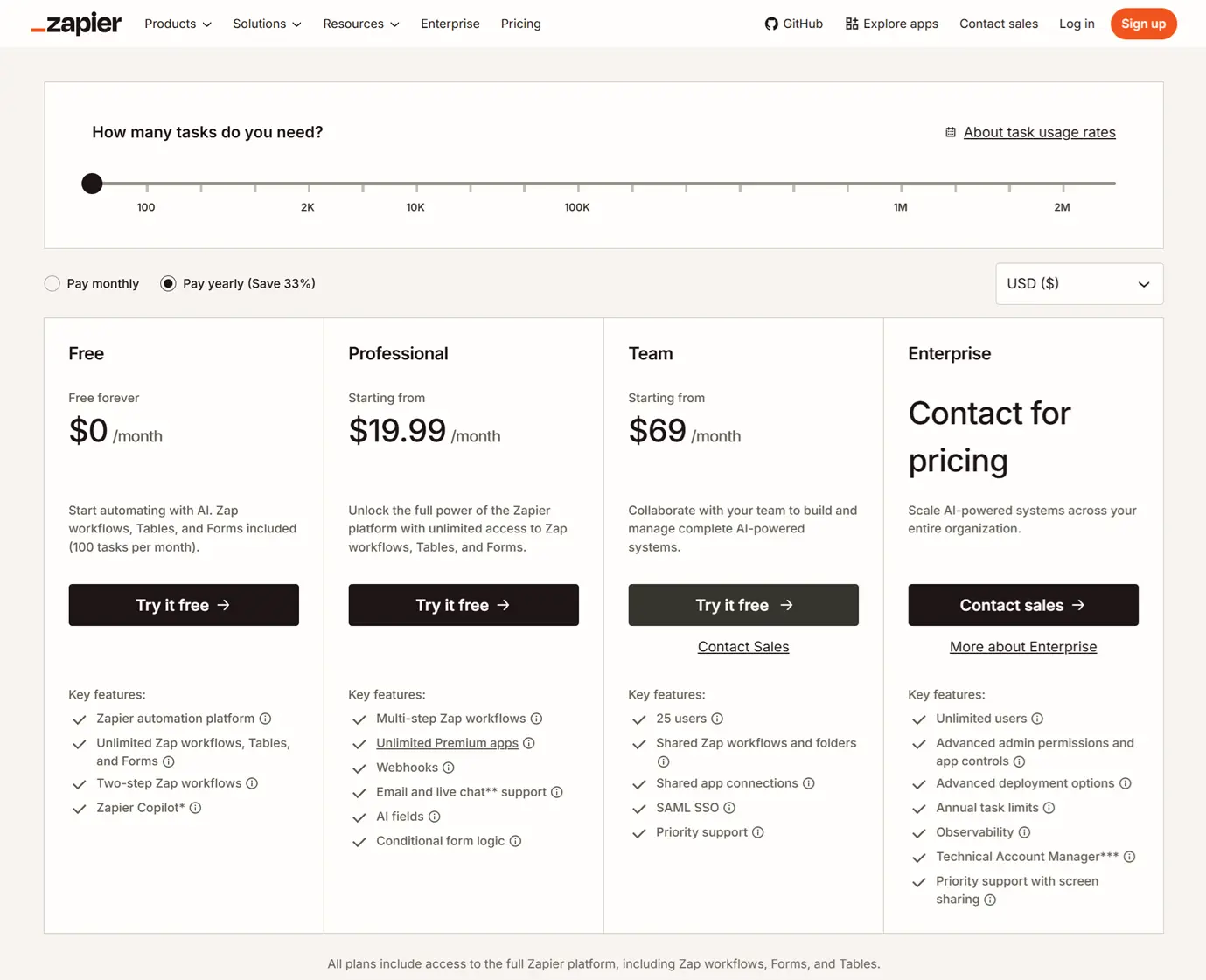1206x980 pixels.
Task: Open the Unlimited Premium apps link
Action: coord(447,743)
